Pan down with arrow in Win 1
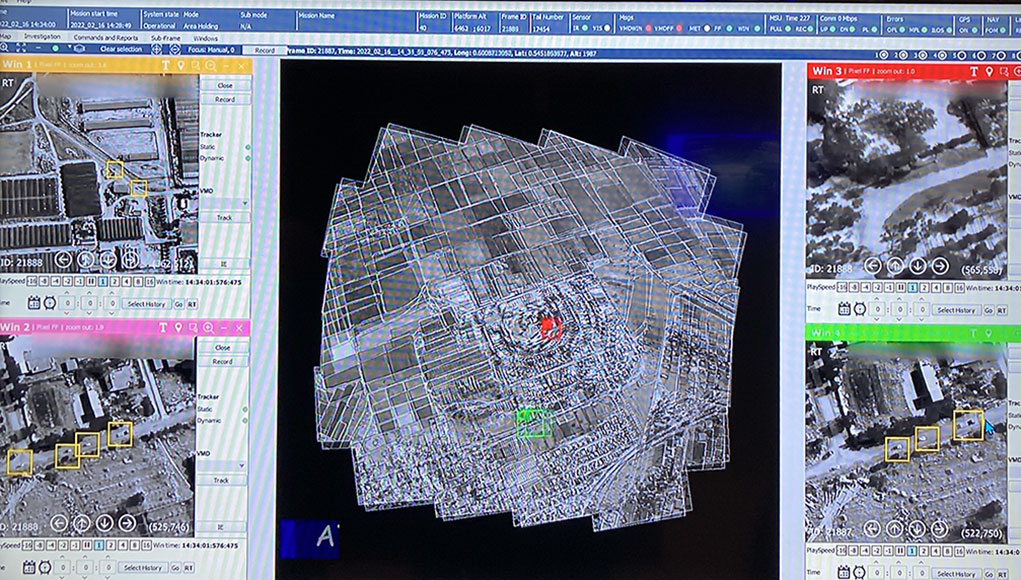This screenshot has height=580, width=1021. pos(109,260)
